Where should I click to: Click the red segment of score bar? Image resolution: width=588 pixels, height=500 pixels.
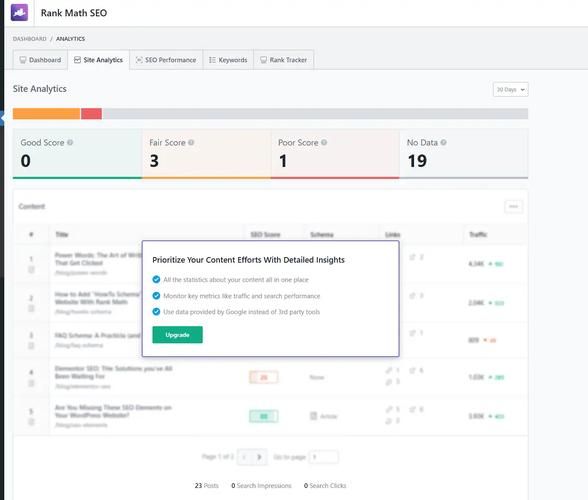[x=92, y=114]
